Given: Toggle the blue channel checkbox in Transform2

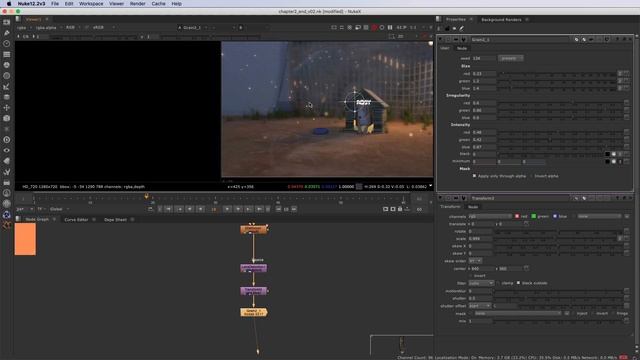Looking at the screenshot, I should [555, 216].
